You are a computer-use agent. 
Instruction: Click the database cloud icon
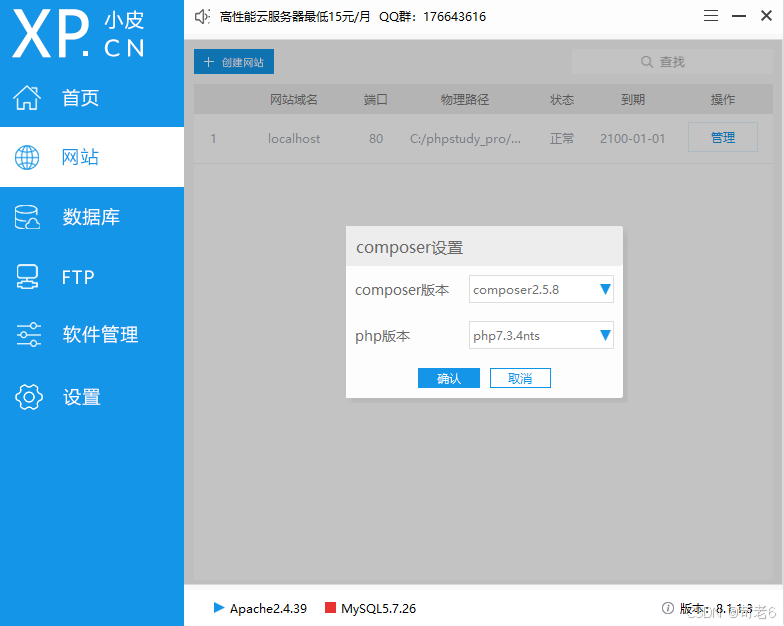point(27,217)
